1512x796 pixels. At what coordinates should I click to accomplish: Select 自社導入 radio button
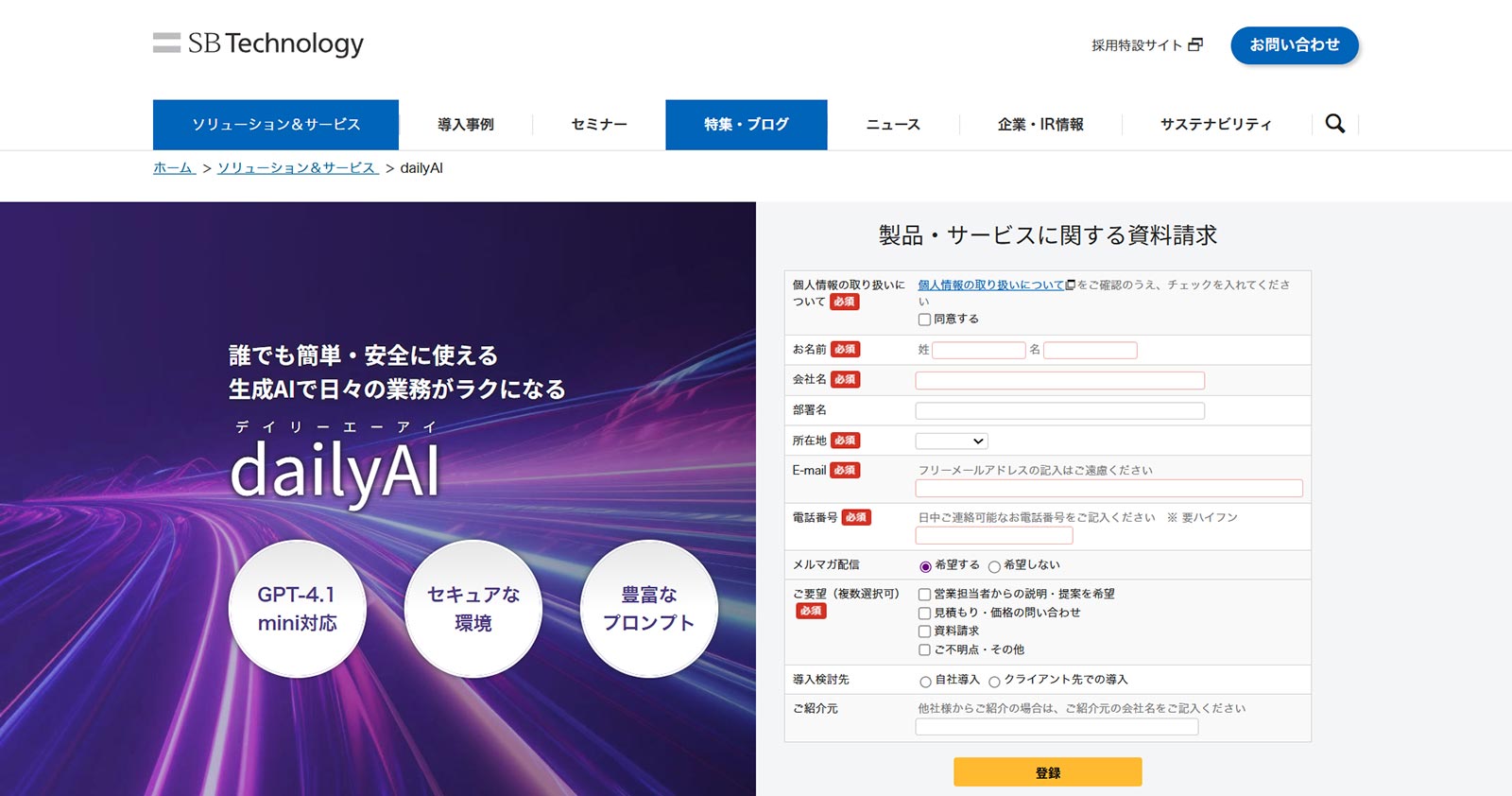(x=925, y=681)
